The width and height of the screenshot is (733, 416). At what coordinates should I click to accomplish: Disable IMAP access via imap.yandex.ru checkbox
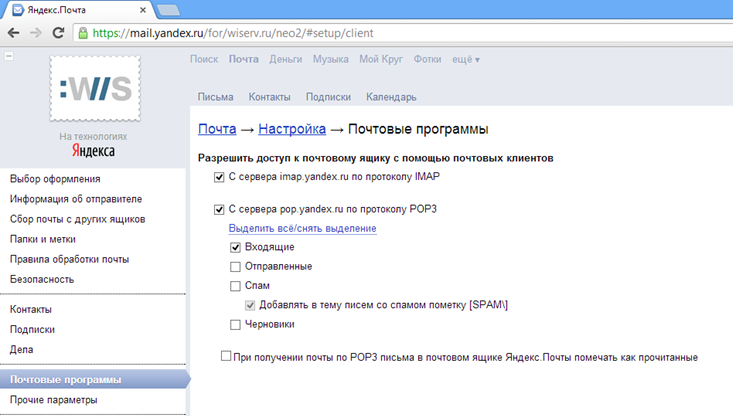[x=219, y=177]
